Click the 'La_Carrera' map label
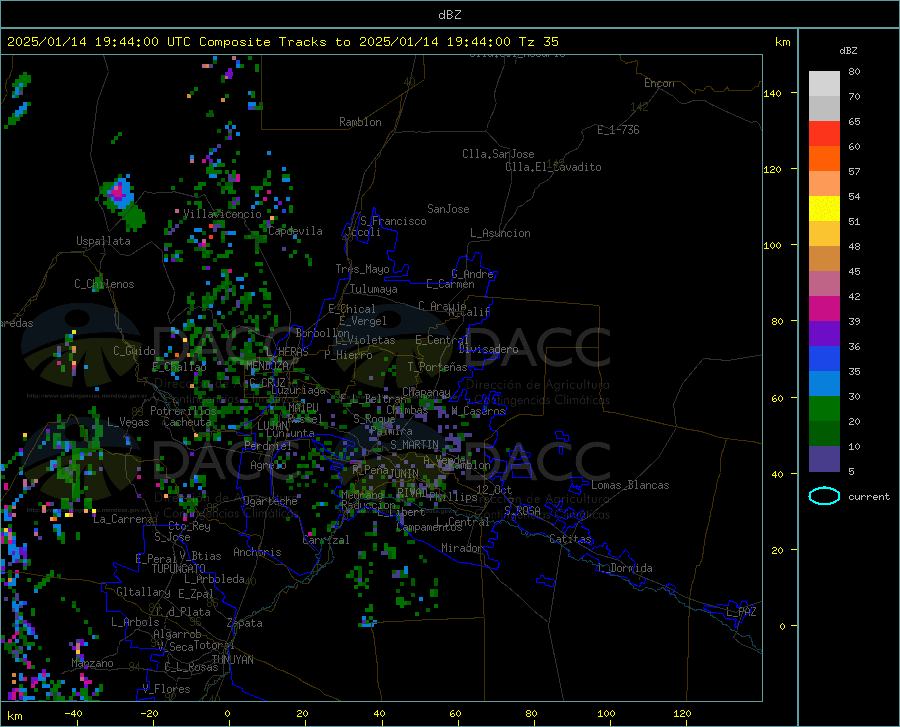 [123, 519]
